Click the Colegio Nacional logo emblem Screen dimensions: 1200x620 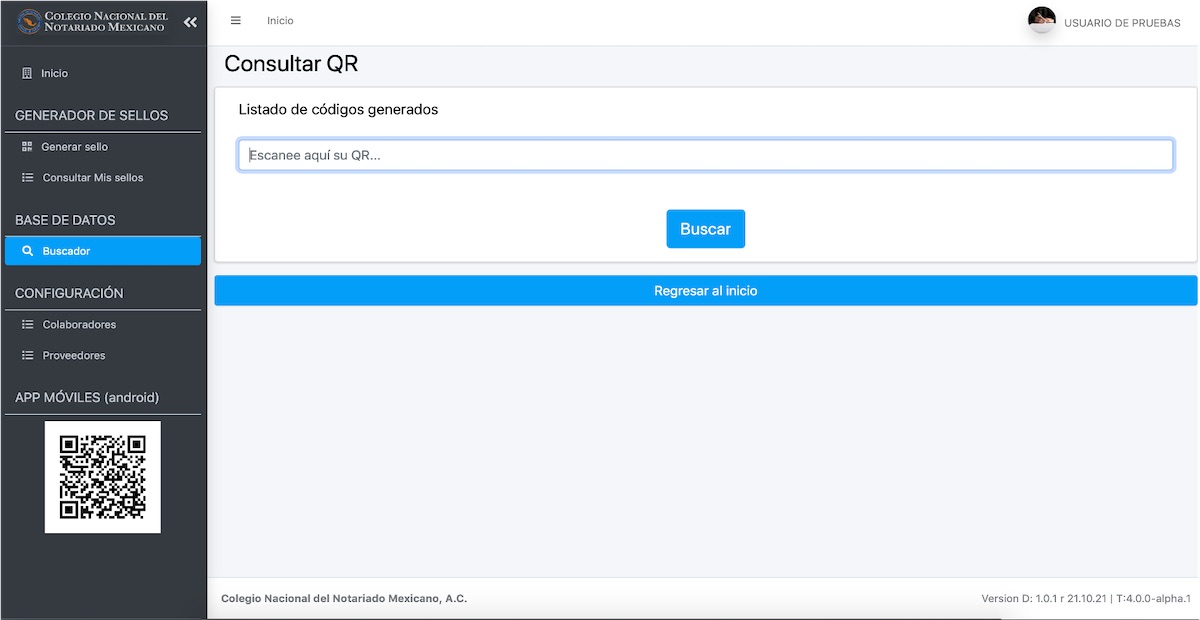pos(29,21)
